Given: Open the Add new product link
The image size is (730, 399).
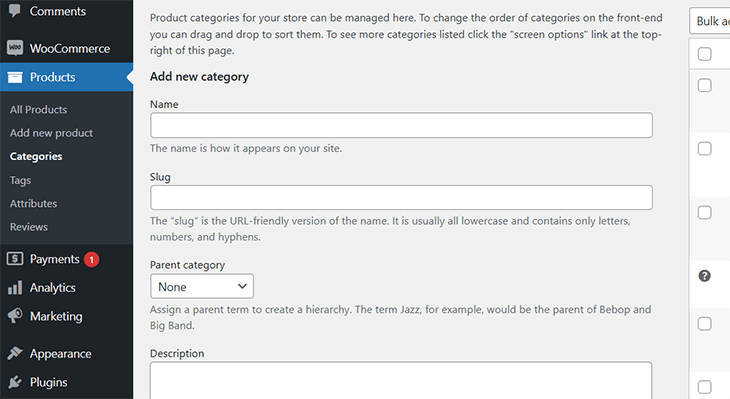Looking at the screenshot, I should tap(51, 133).
